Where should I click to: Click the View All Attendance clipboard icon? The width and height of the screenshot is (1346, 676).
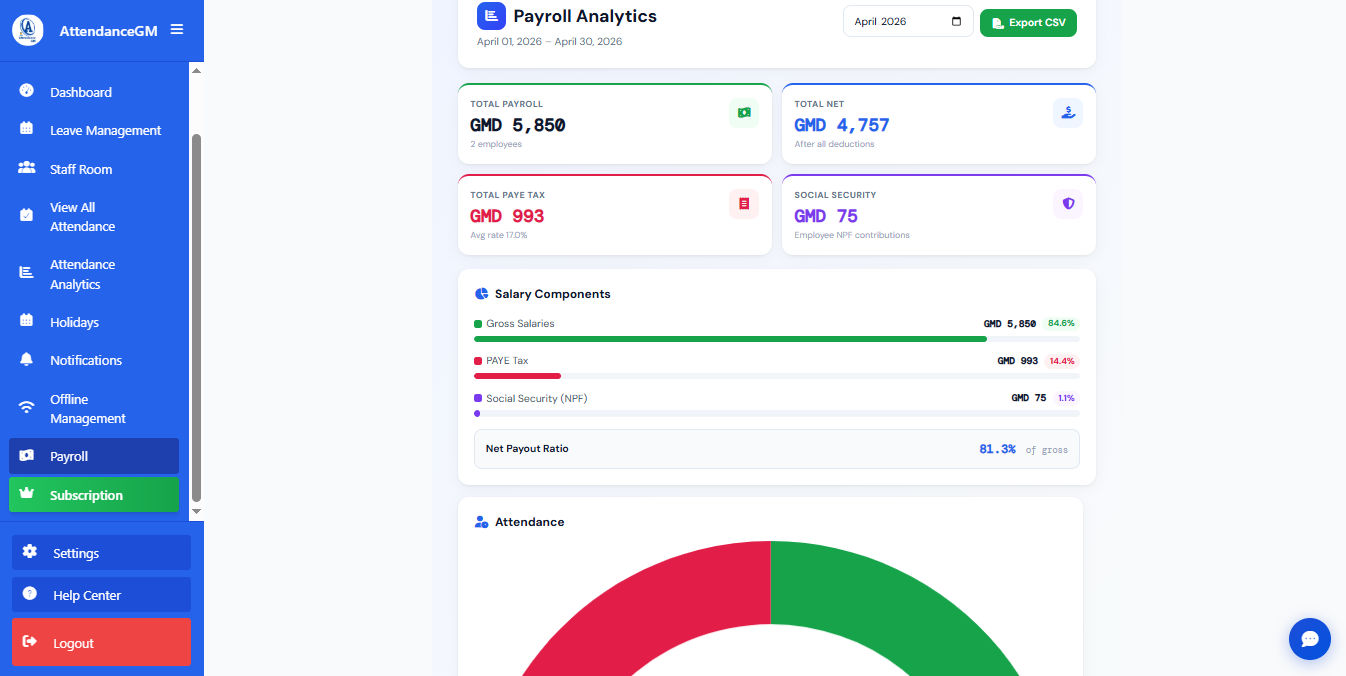[x=27, y=216]
